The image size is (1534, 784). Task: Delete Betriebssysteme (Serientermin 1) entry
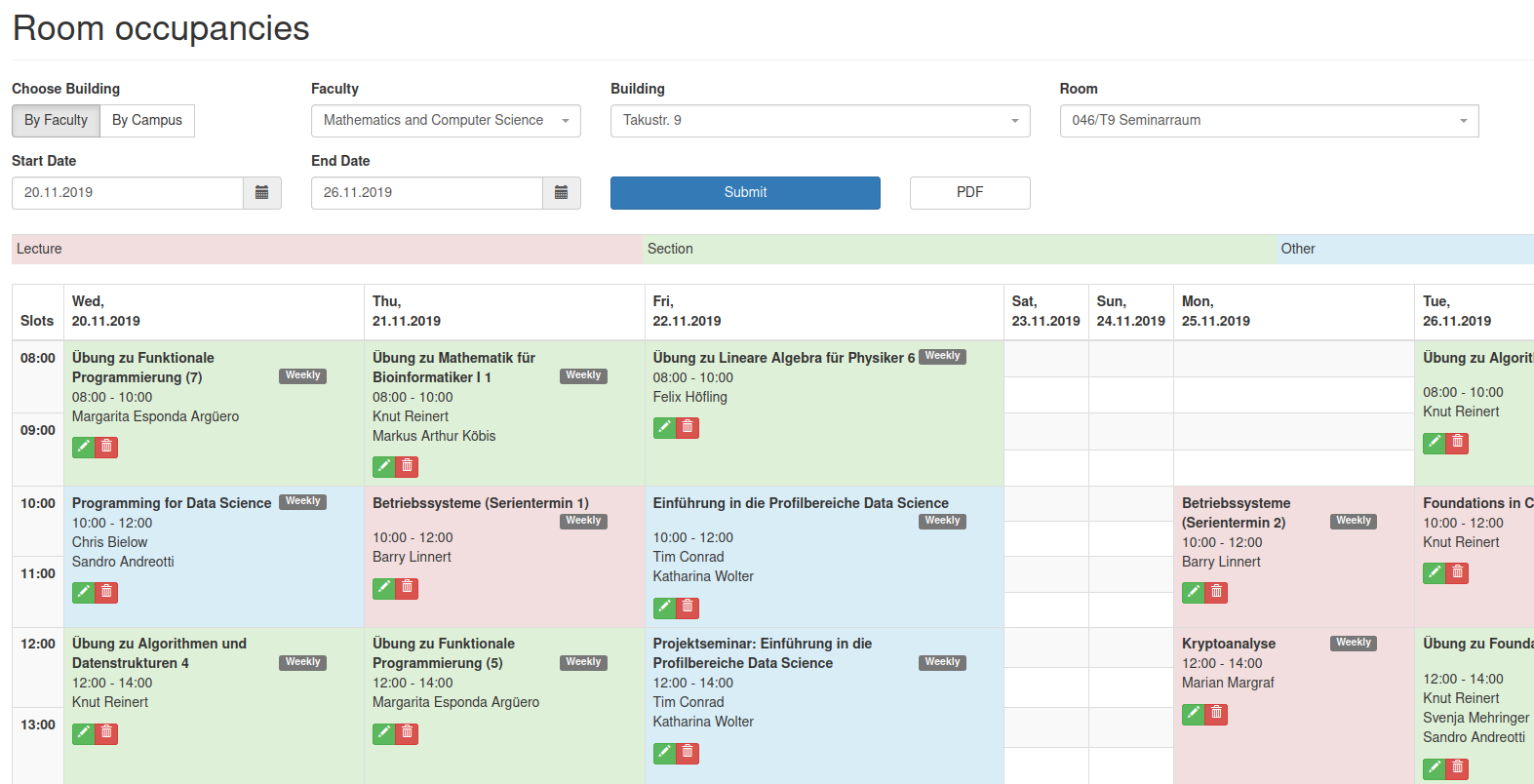(407, 588)
